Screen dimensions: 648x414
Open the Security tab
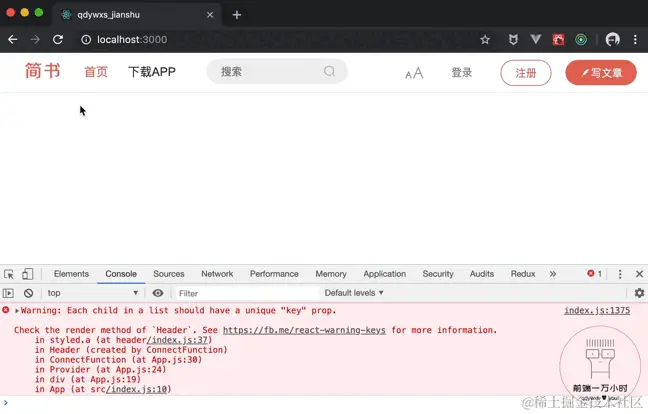(x=438, y=274)
